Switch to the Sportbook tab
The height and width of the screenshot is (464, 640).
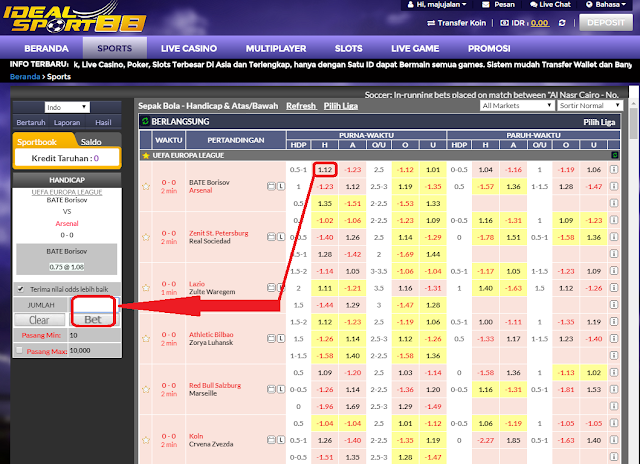tap(37, 142)
